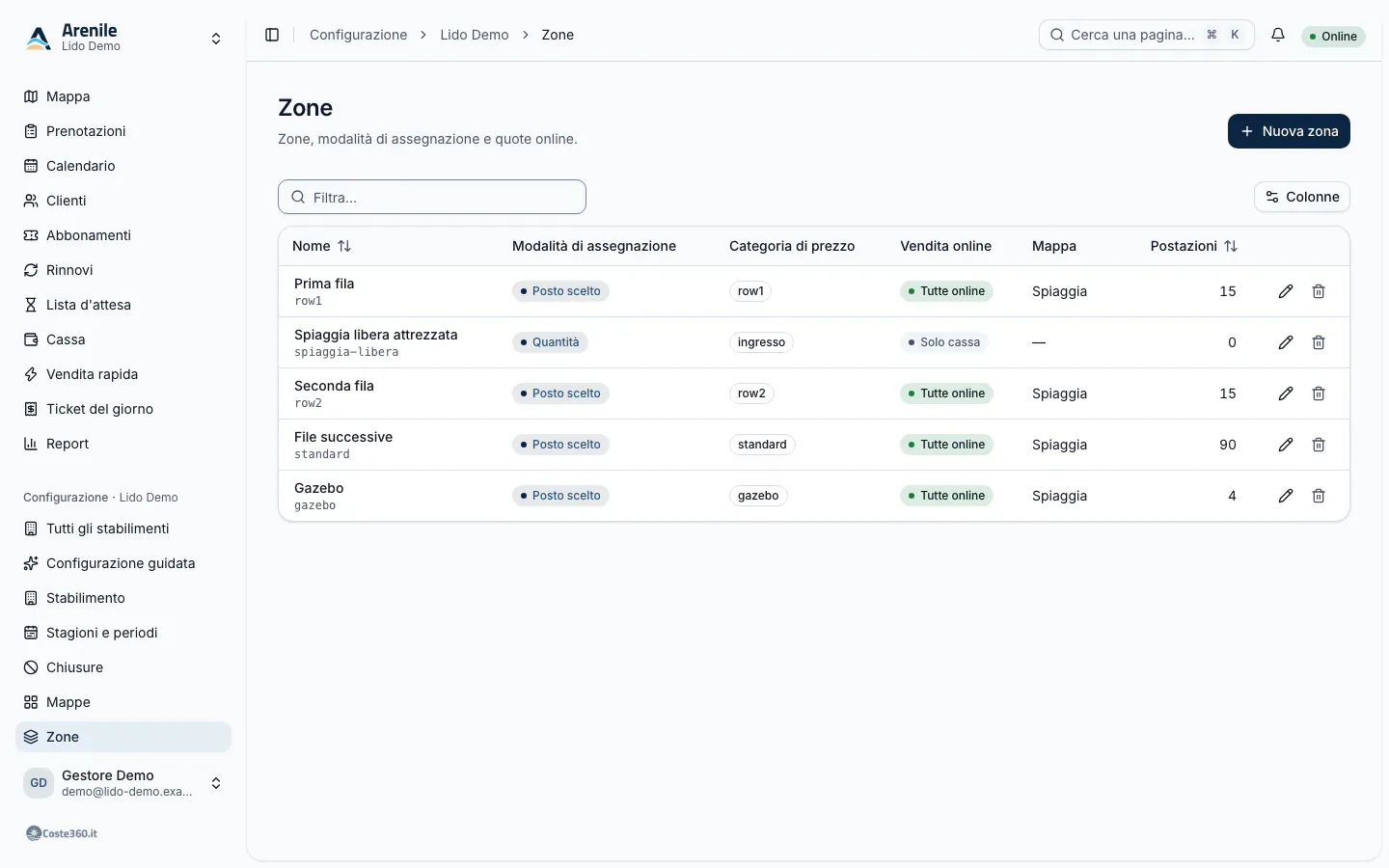Image resolution: width=1389 pixels, height=868 pixels.
Task: Delete the Spiaggia libera attrezzata zone
Action: point(1319,342)
